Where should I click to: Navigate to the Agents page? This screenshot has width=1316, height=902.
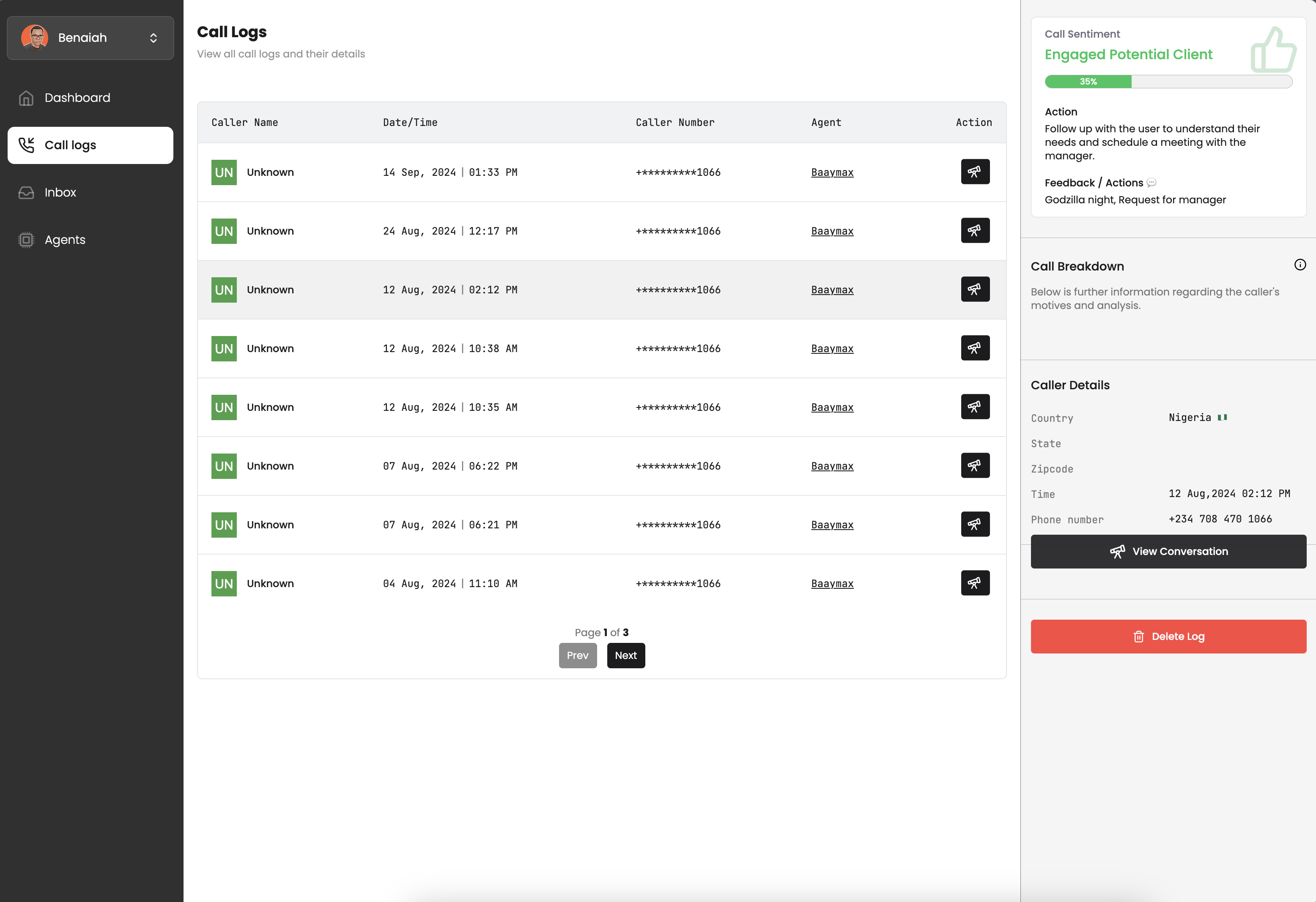pos(65,240)
